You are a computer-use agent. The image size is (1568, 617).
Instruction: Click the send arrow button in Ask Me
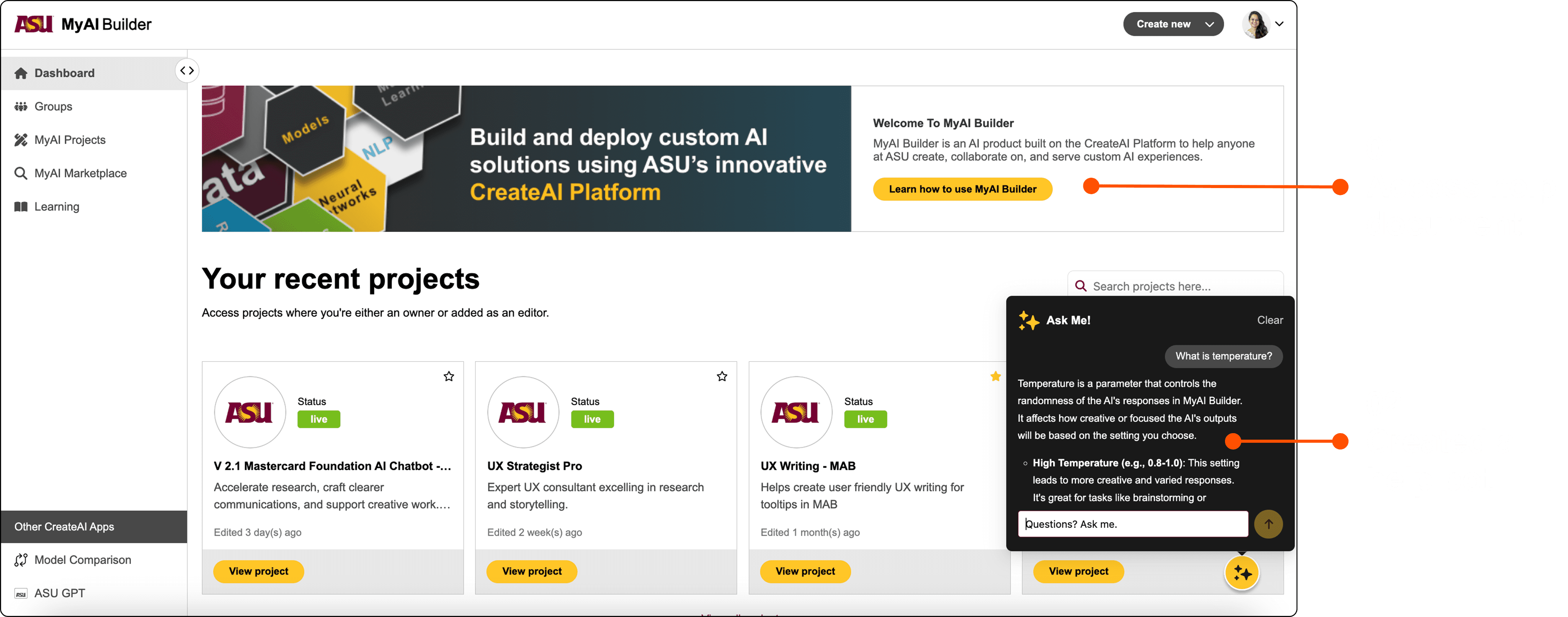point(1268,524)
